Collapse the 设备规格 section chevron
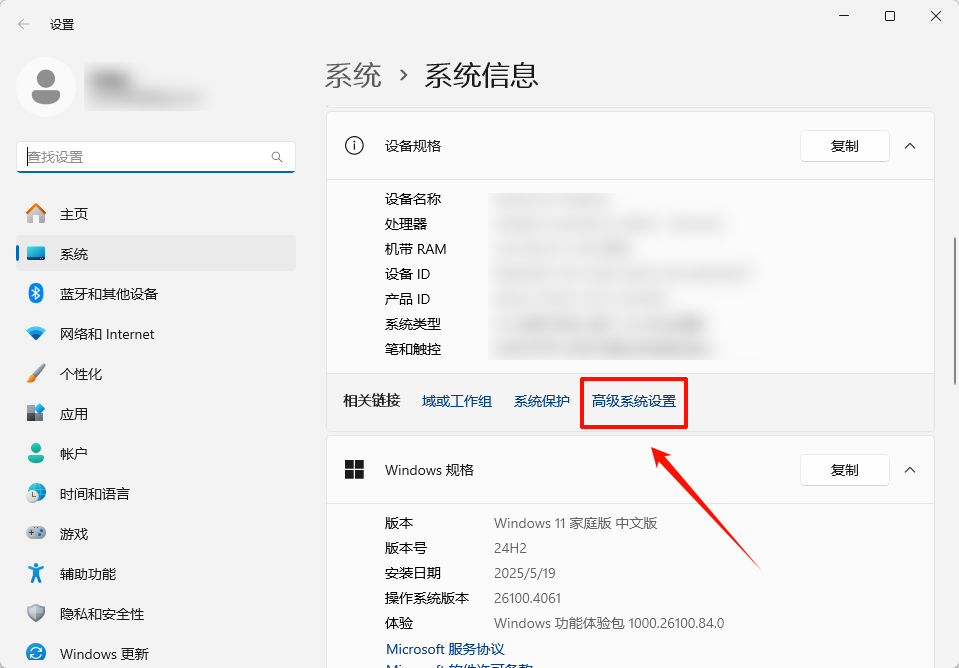This screenshot has height=668, width=959. point(910,146)
